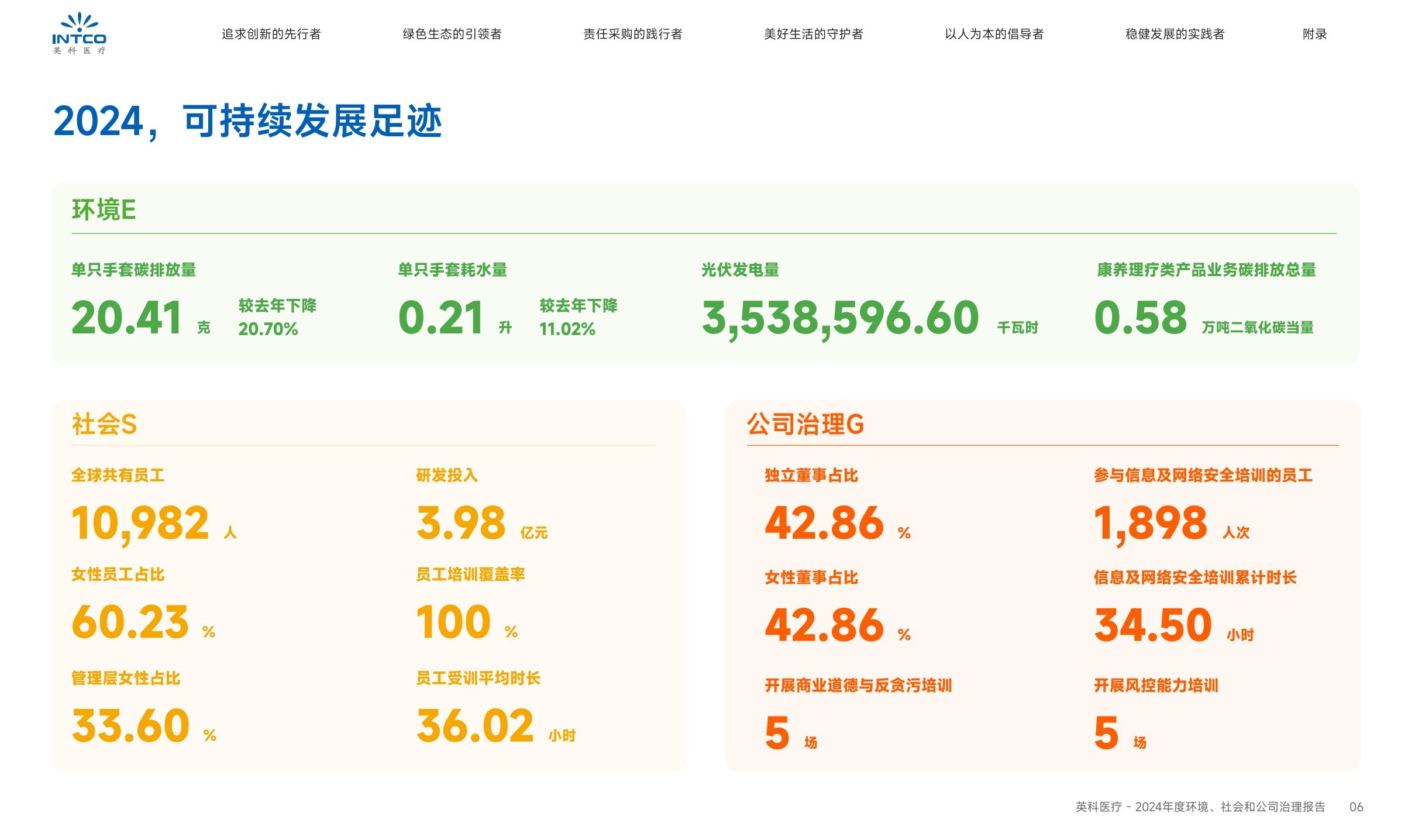Screen dimensions: 1415x840
Task: Select the 独立董事占比 42.86 value
Action: click(x=824, y=522)
